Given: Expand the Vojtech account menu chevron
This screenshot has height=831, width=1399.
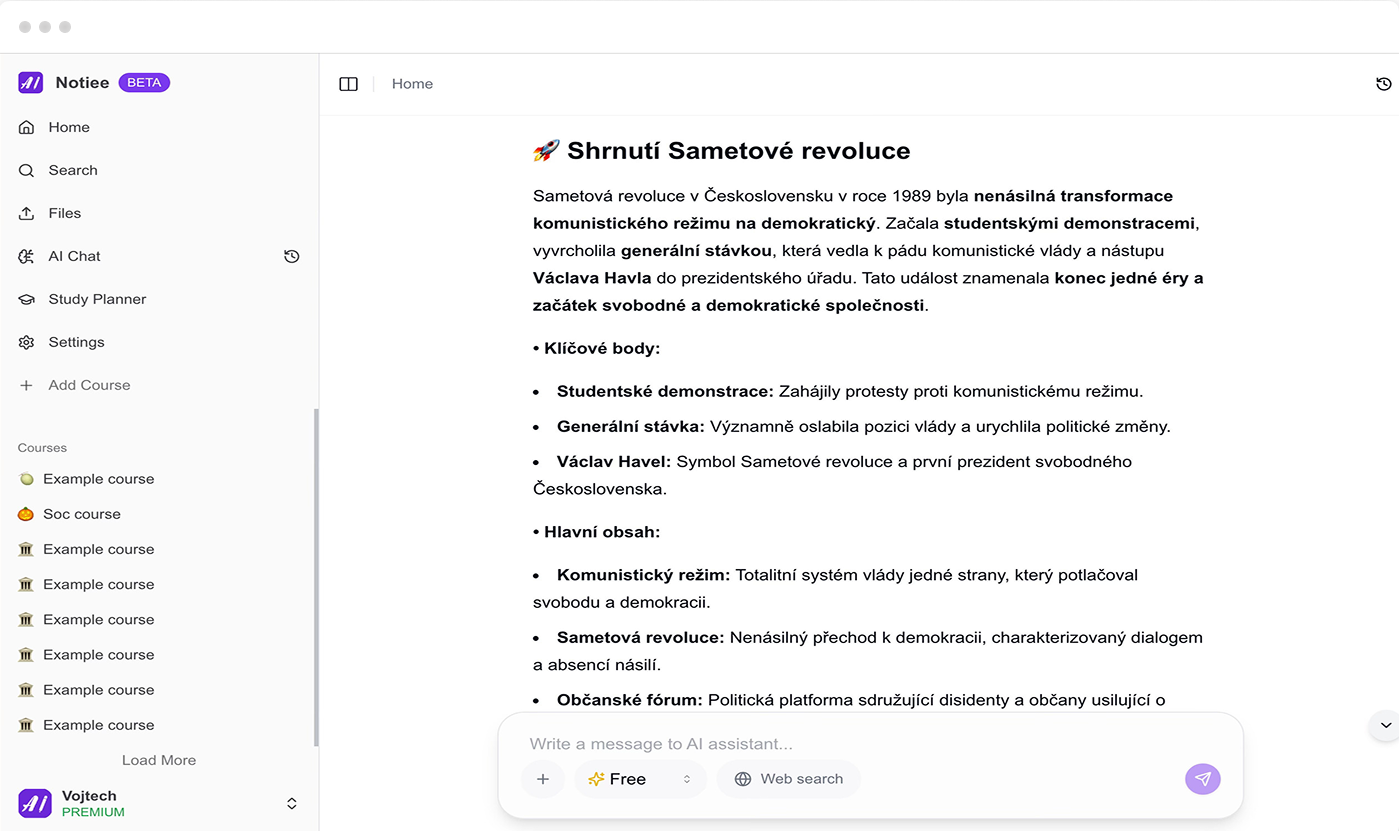Looking at the screenshot, I should click(x=292, y=803).
